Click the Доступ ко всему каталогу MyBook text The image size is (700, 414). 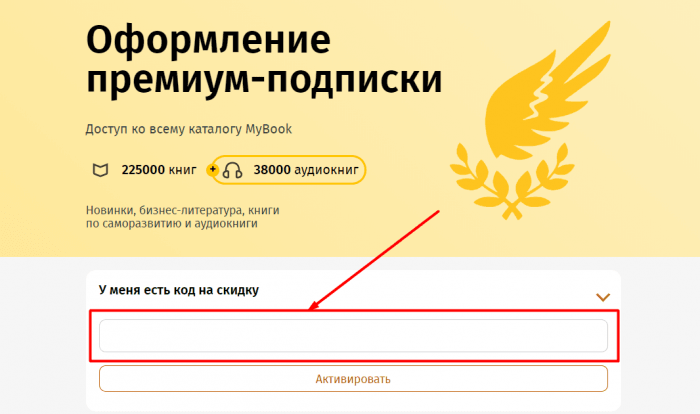tap(188, 129)
